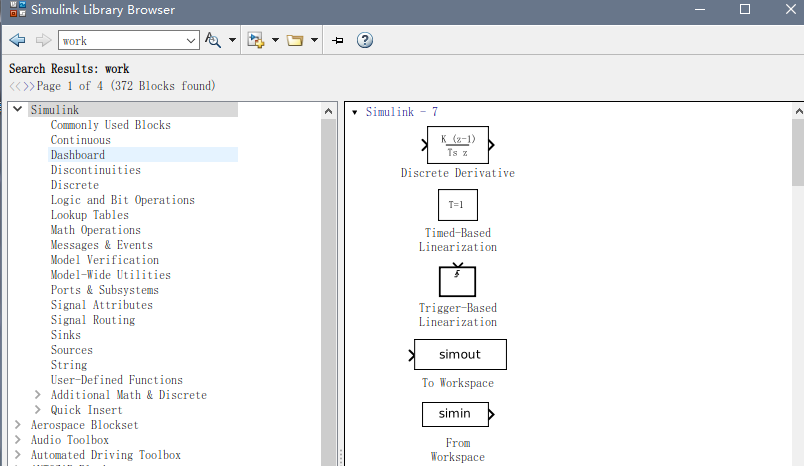Open the folder dropdown arrow
The width and height of the screenshot is (804, 466).
tap(314, 40)
